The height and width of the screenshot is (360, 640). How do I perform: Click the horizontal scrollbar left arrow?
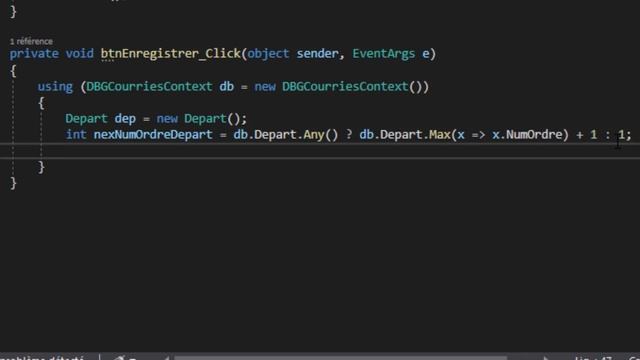(167, 358)
